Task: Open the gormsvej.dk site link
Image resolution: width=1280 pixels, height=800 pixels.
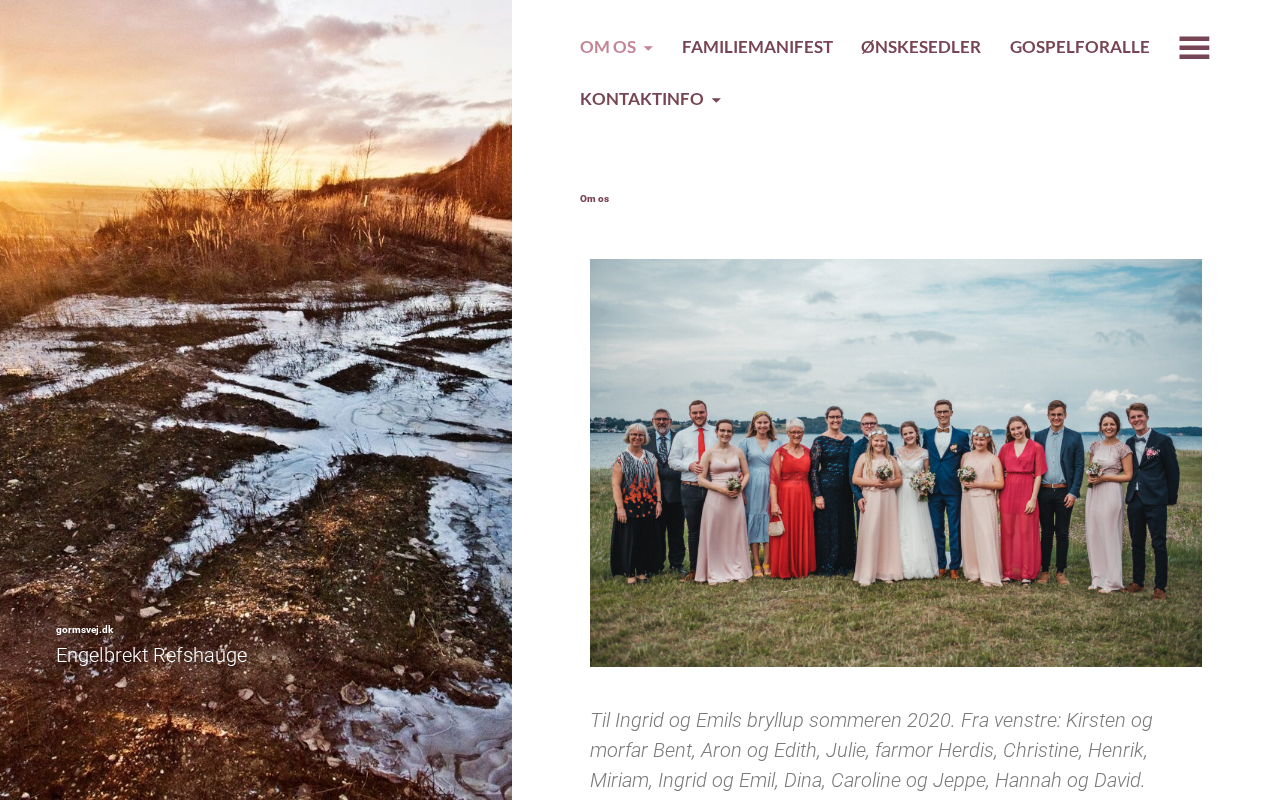Action: [x=85, y=630]
